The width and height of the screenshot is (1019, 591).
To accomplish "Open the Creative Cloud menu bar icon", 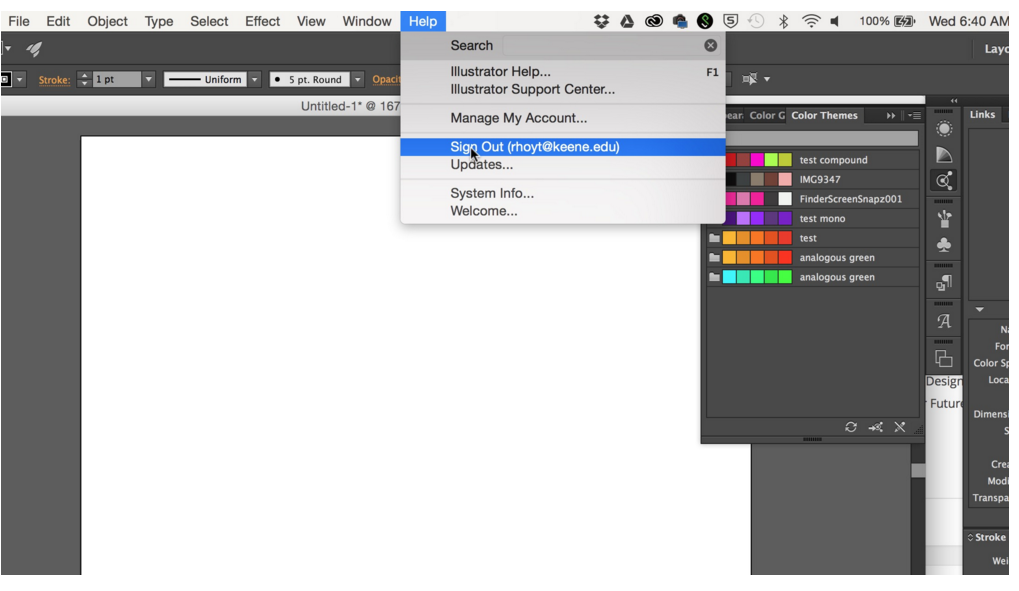I will click(653, 21).
